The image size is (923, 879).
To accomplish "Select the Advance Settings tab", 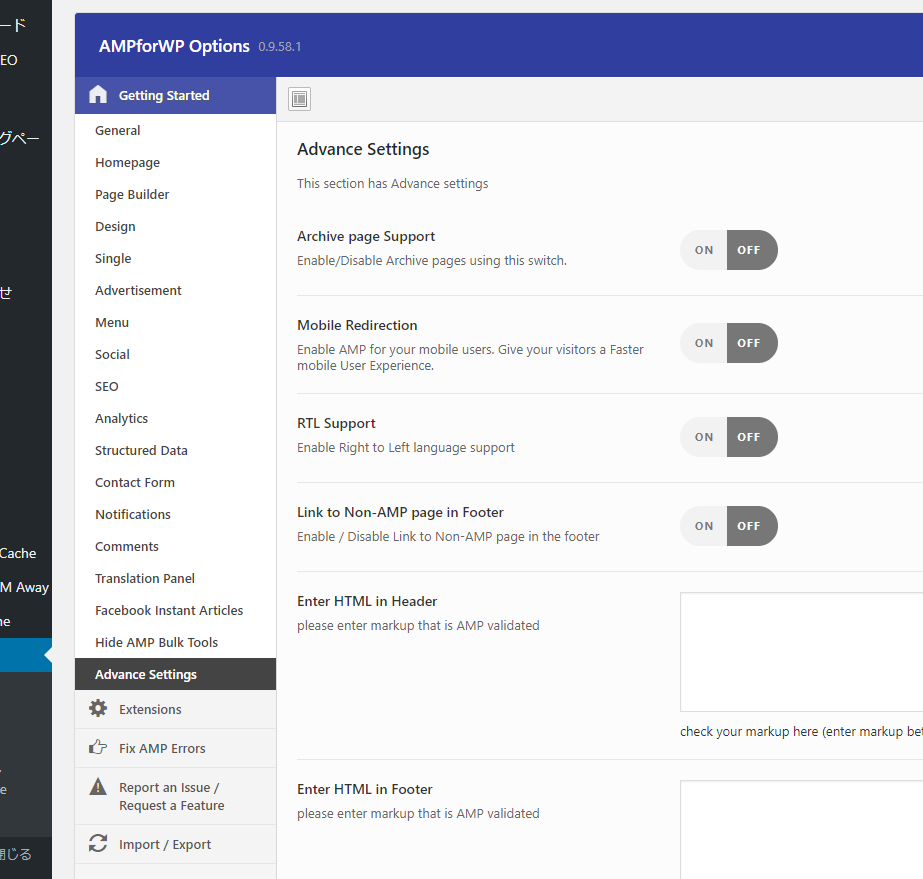I will (175, 674).
